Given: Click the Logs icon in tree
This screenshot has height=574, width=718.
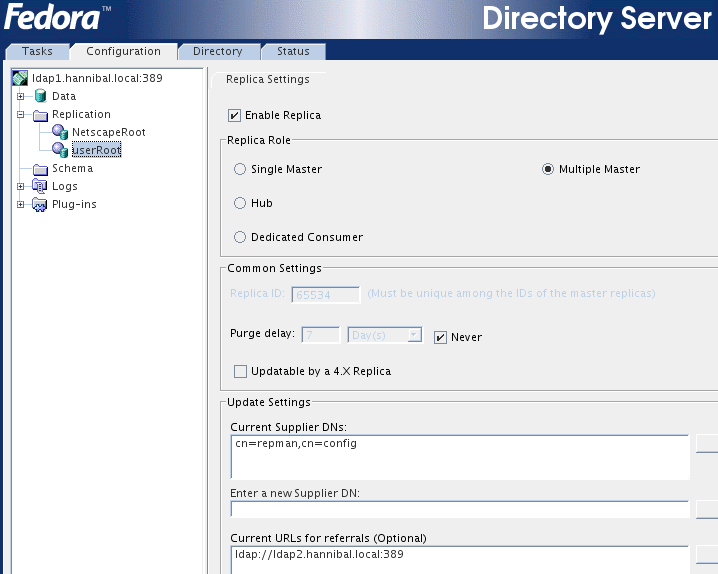Looking at the screenshot, I should pyautogui.click(x=39, y=186).
